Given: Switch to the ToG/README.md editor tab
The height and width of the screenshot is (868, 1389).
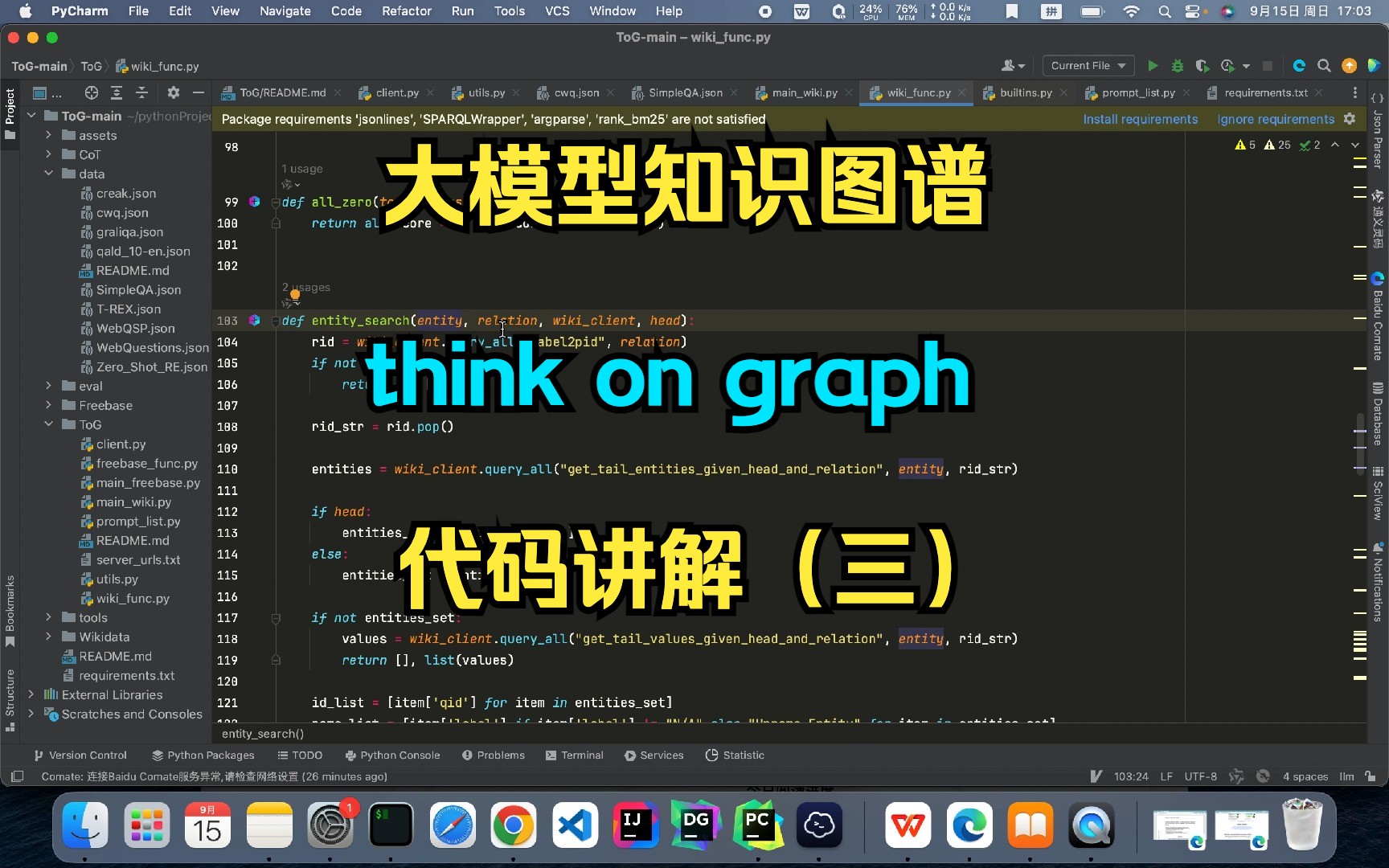Looking at the screenshot, I should (282, 92).
